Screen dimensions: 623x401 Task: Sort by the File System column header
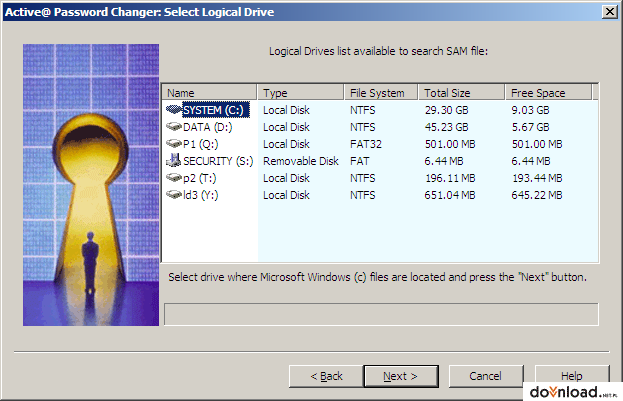point(381,93)
